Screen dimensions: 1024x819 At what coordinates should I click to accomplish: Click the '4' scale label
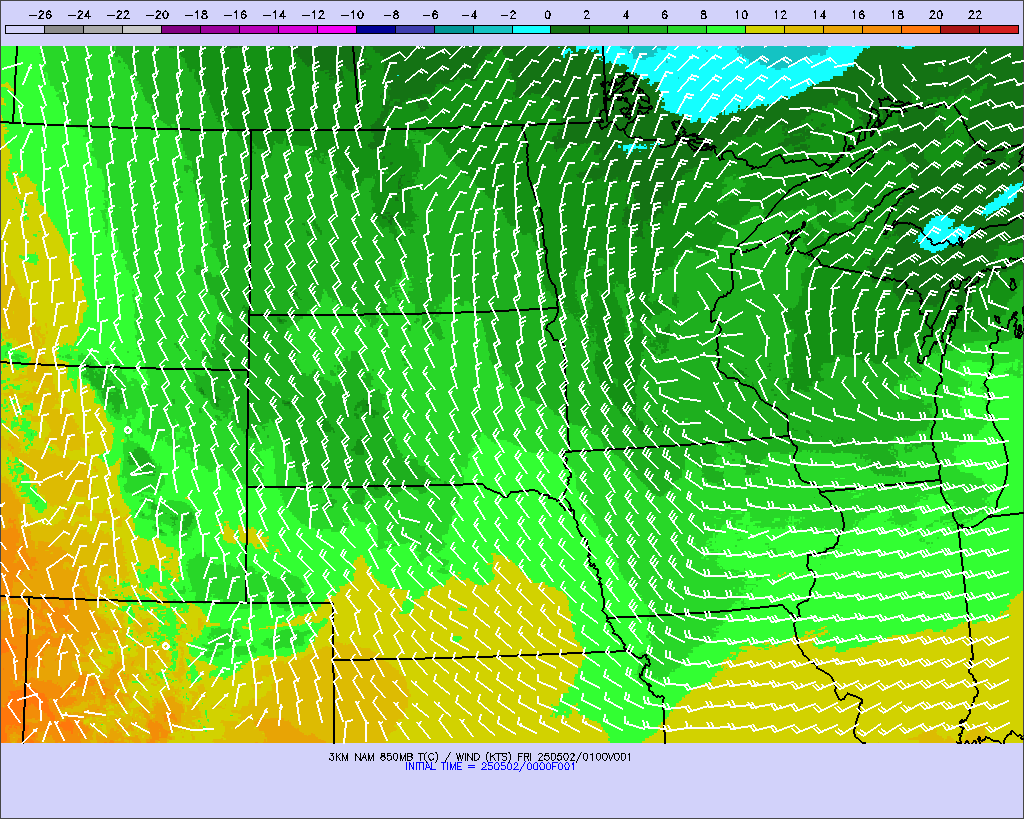626,15
